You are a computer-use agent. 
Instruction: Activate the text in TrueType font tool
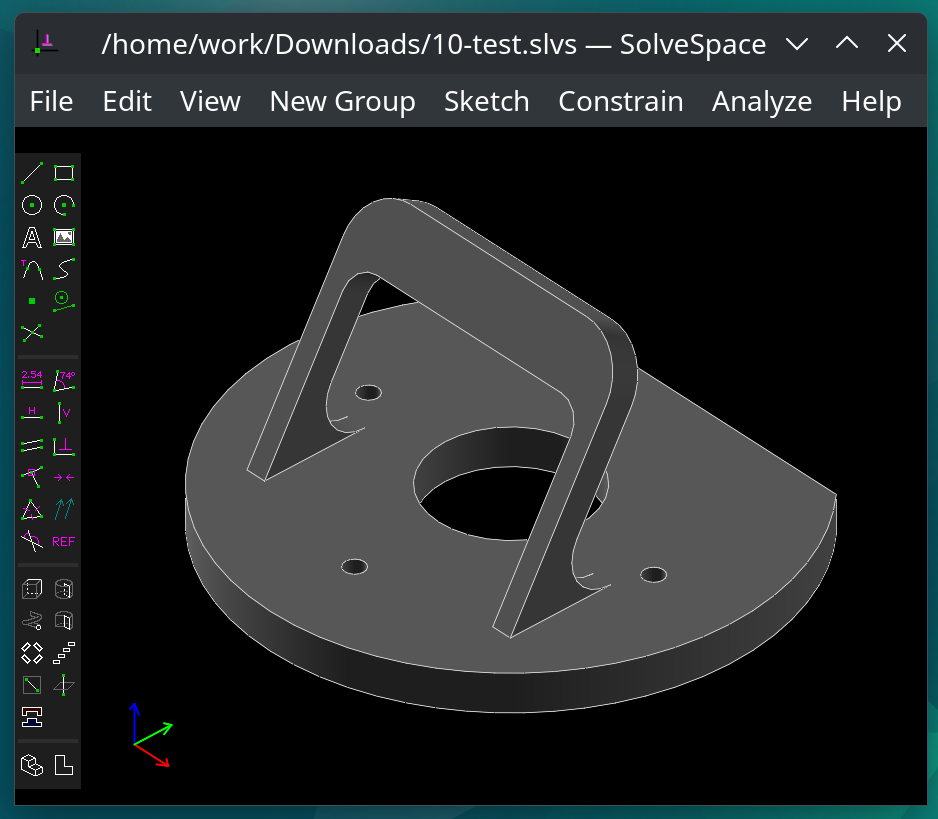32,237
